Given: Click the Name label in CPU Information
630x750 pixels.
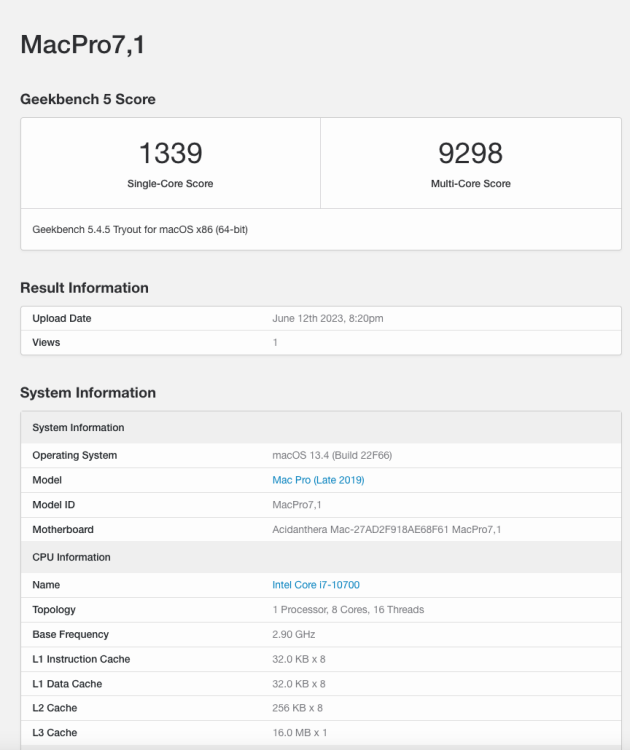Looking at the screenshot, I should click(x=46, y=585).
